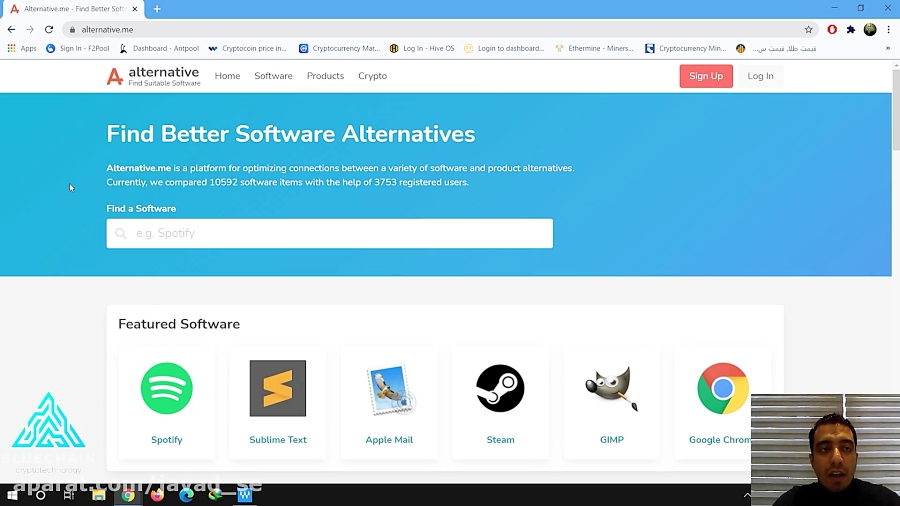
Task: Go forward with the browser forward arrow
Action: pyautogui.click(x=30, y=29)
